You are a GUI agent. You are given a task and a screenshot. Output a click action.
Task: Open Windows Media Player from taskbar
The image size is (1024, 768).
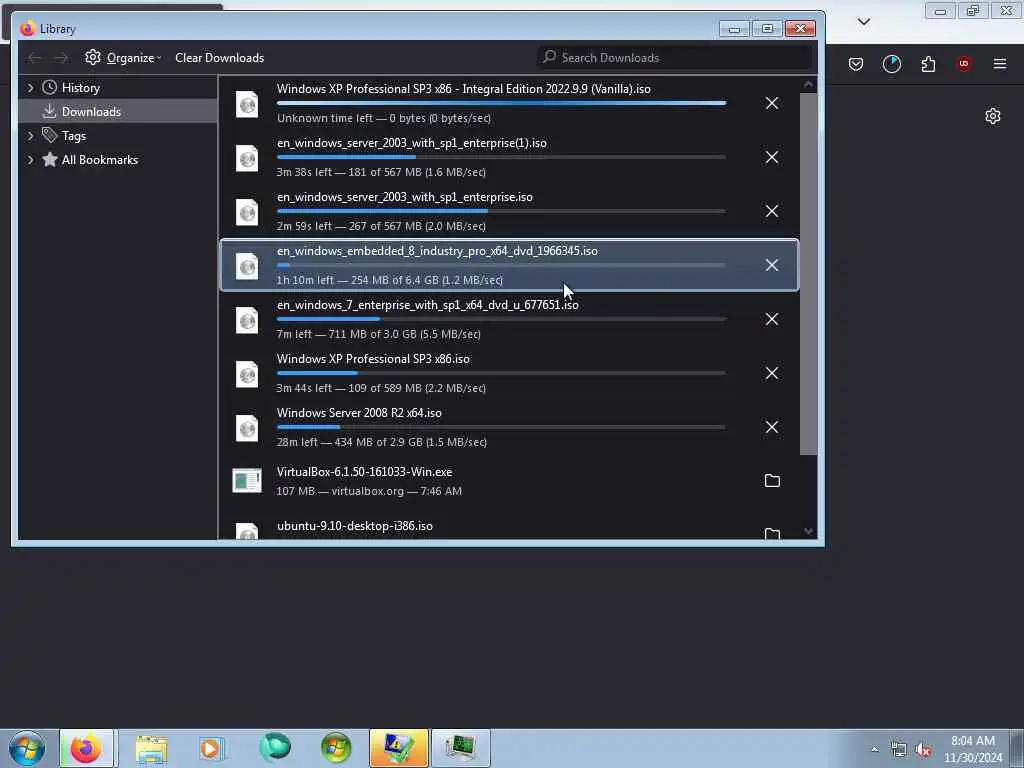point(212,748)
